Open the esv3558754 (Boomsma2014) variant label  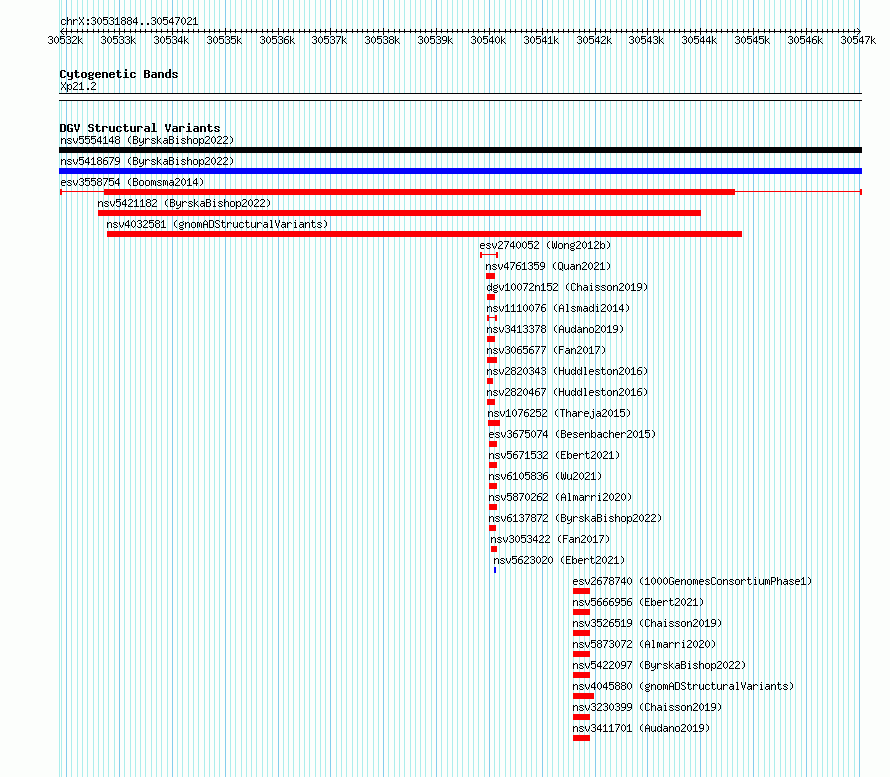click(132, 182)
